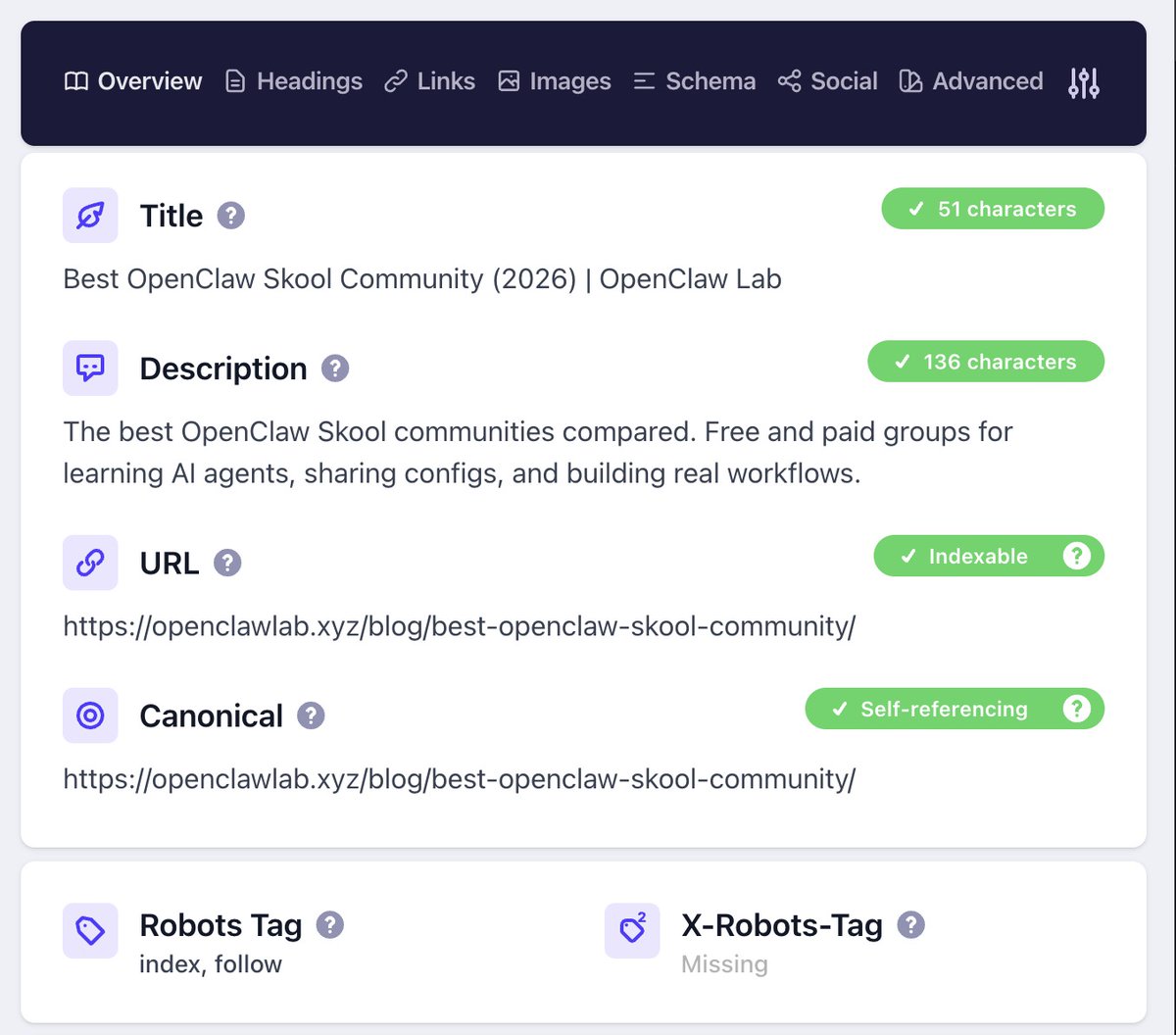The image size is (1176, 1035).
Task: Switch to the Overview tab
Action: coord(133,81)
